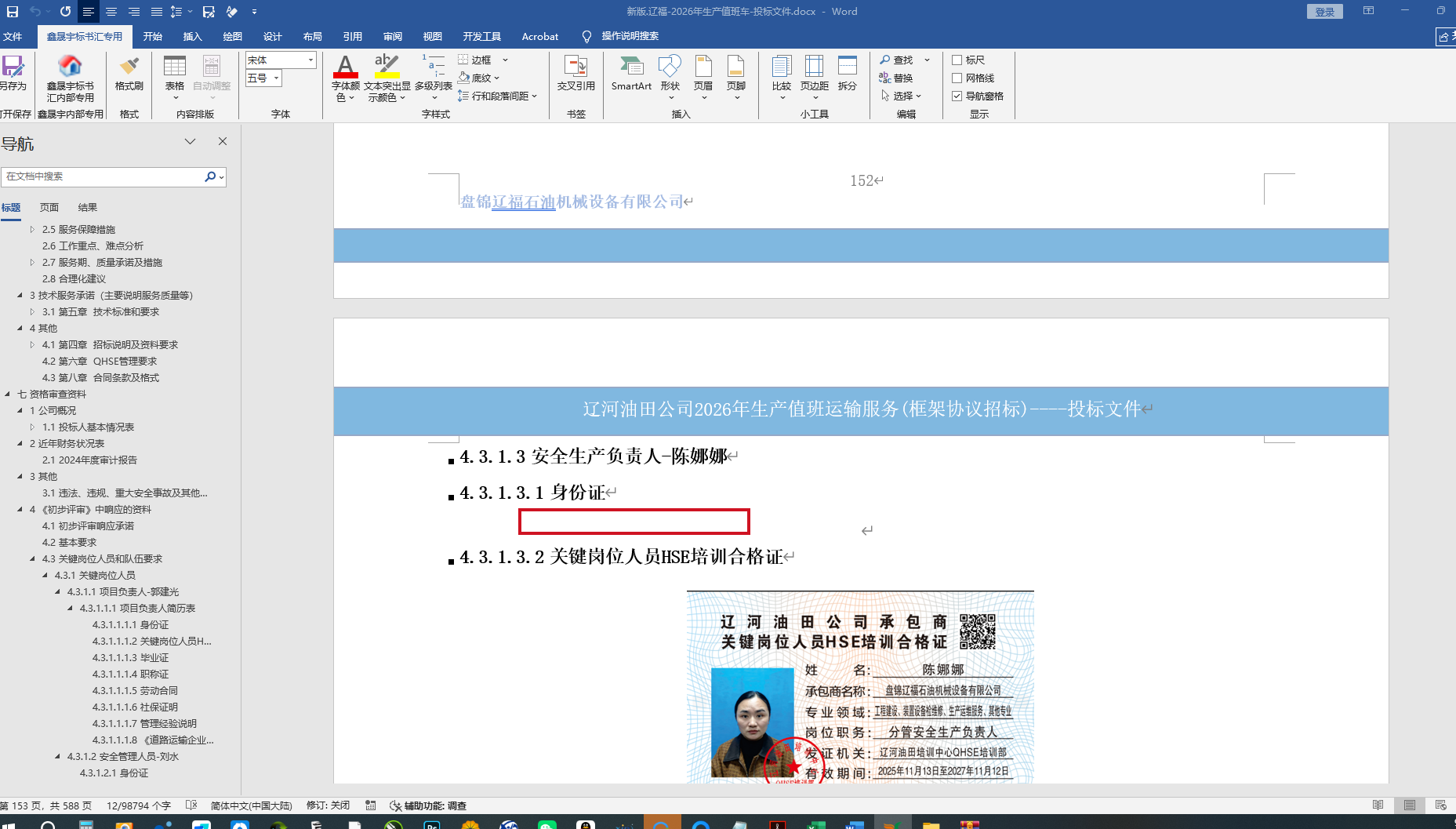Open the navigation pane options chevron
The width and height of the screenshot is (1456, 829).
(190, 141)
